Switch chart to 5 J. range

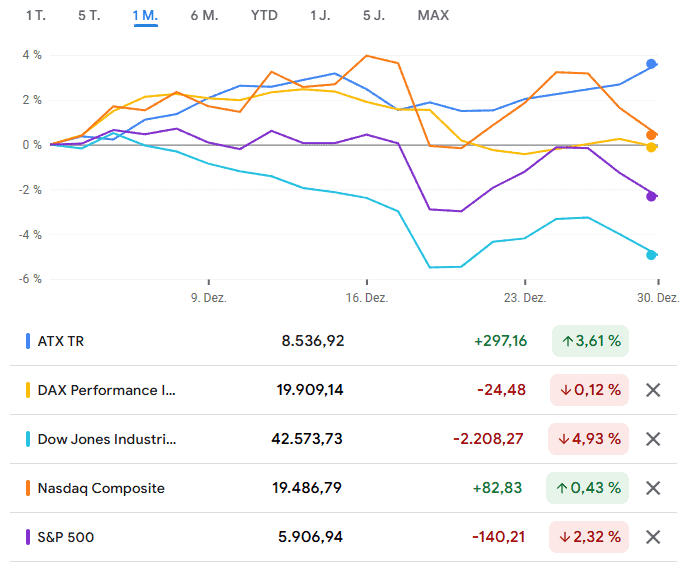coord(374,16)
